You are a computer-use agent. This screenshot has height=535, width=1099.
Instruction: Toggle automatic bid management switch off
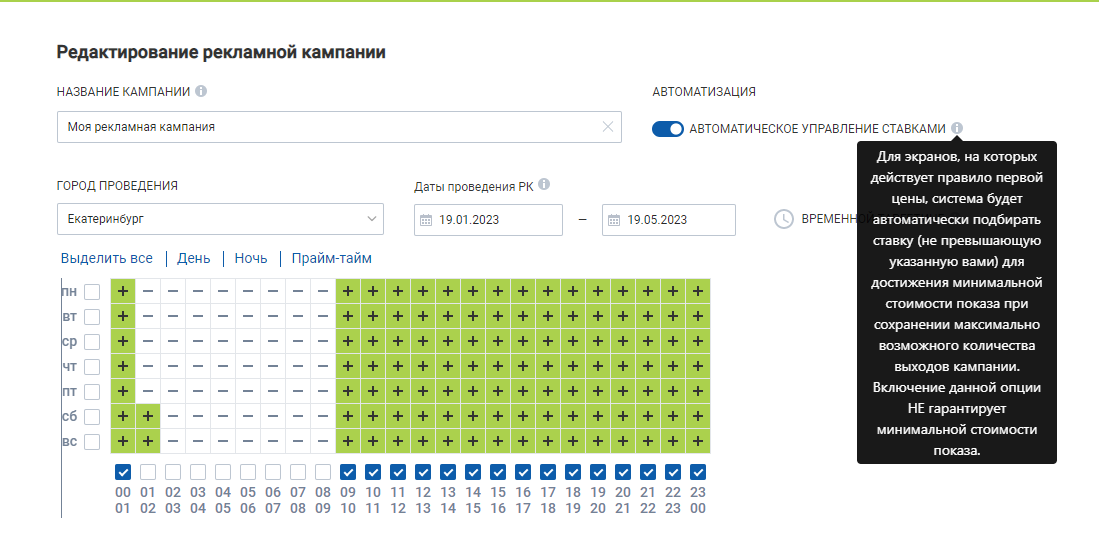668,129
